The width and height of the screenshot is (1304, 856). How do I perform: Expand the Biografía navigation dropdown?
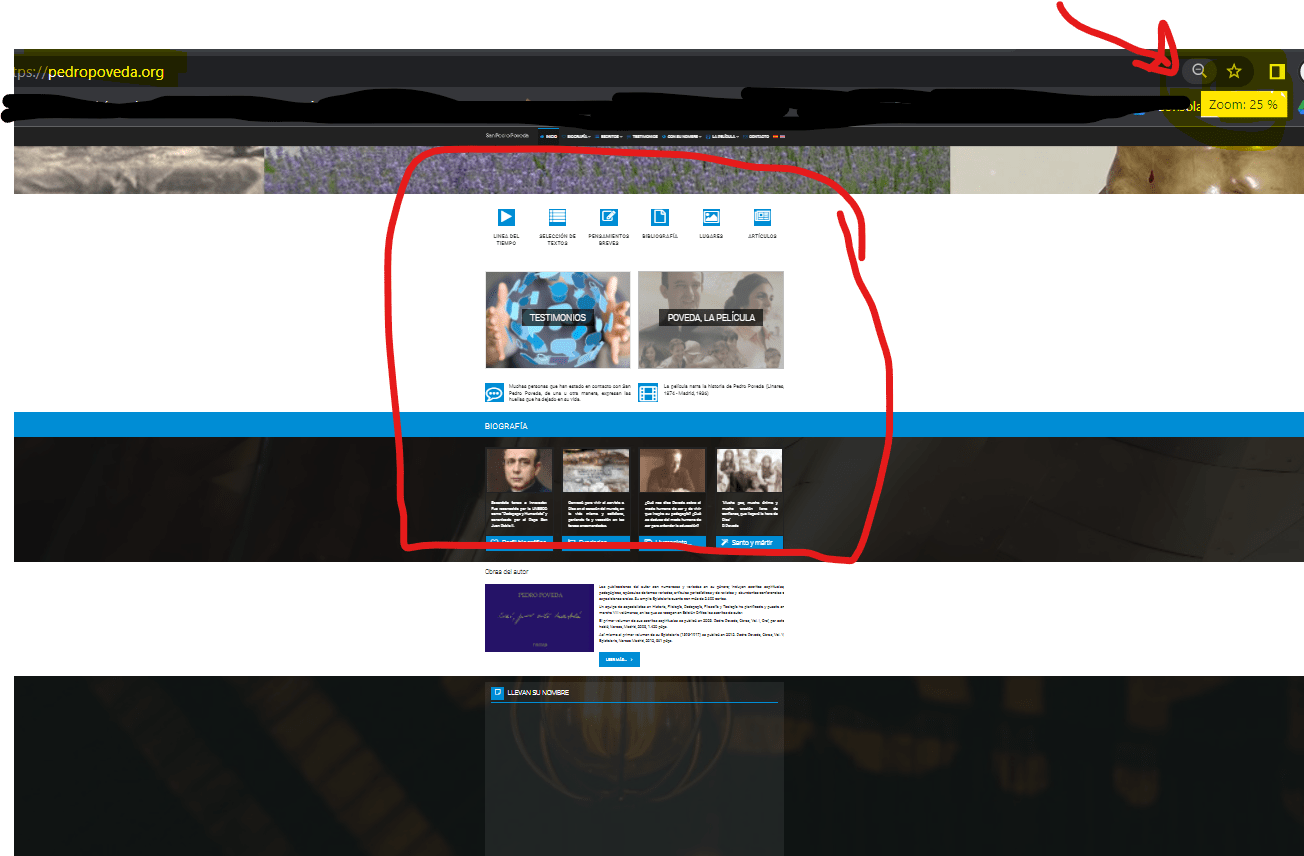point(576,136)
